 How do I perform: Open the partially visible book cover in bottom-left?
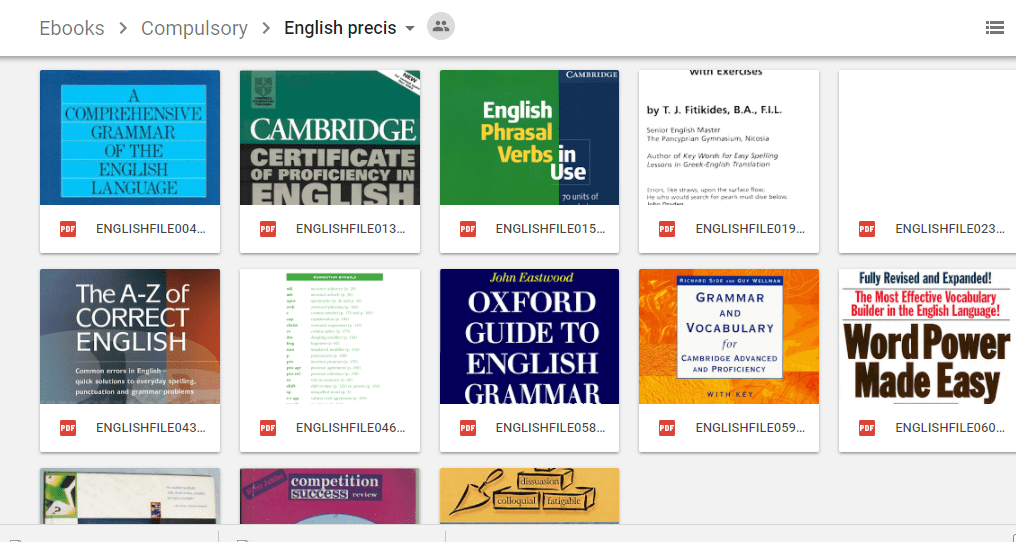point(130,496)
